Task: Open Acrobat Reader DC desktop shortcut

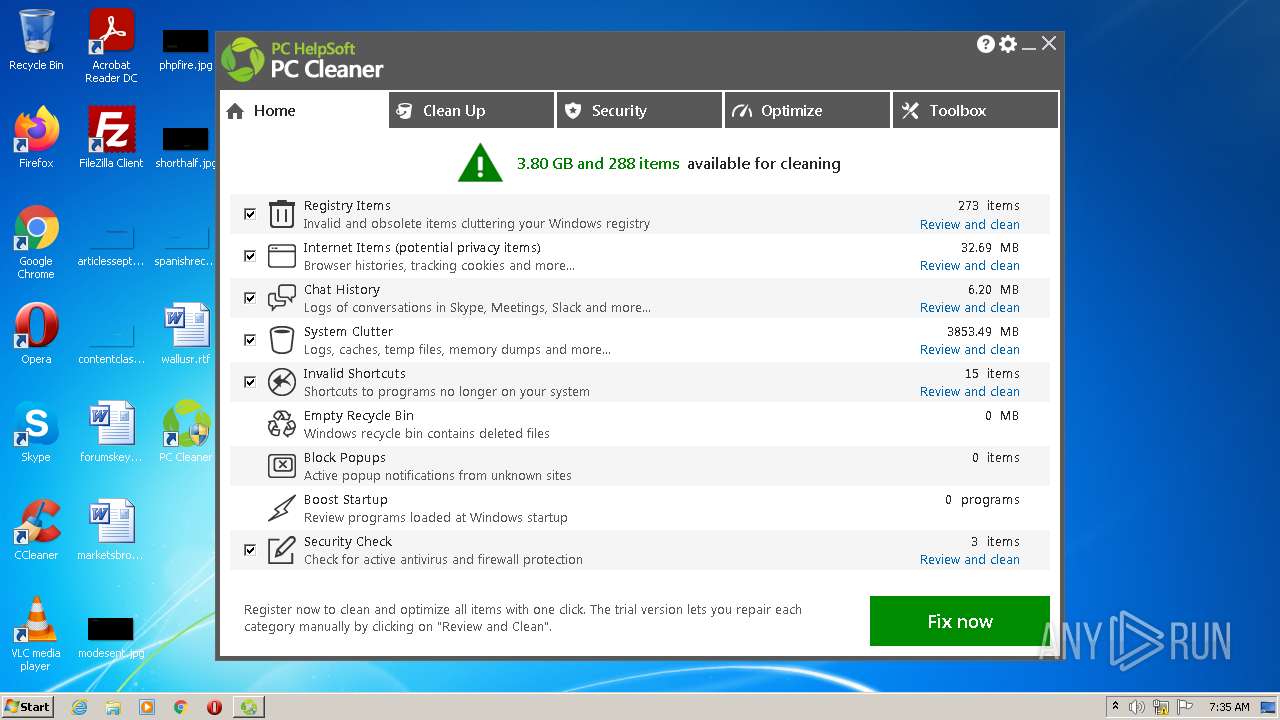Action: point(111,46)
